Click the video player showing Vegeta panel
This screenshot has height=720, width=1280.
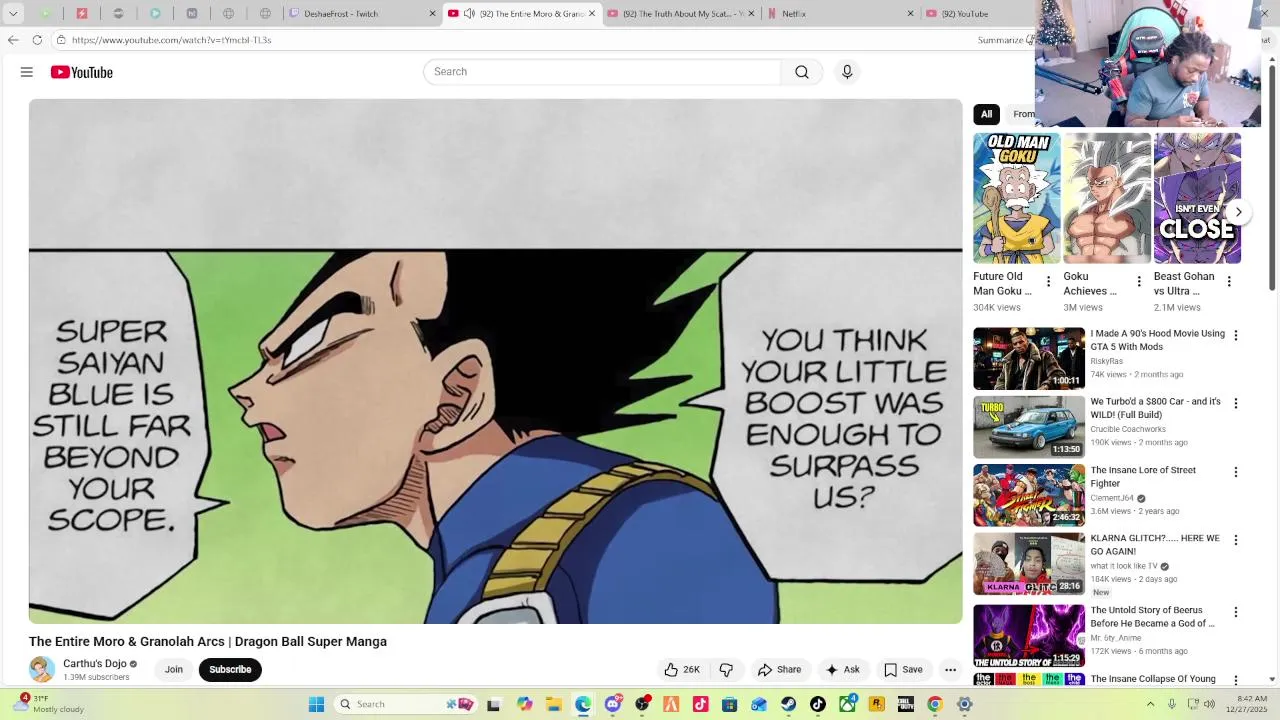click(x=496, y=361)
